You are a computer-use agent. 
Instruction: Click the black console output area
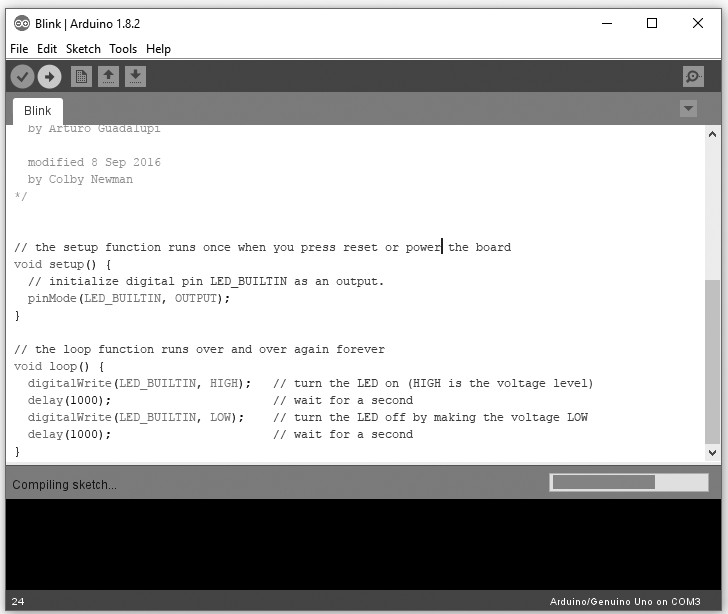tap(364, 544)
